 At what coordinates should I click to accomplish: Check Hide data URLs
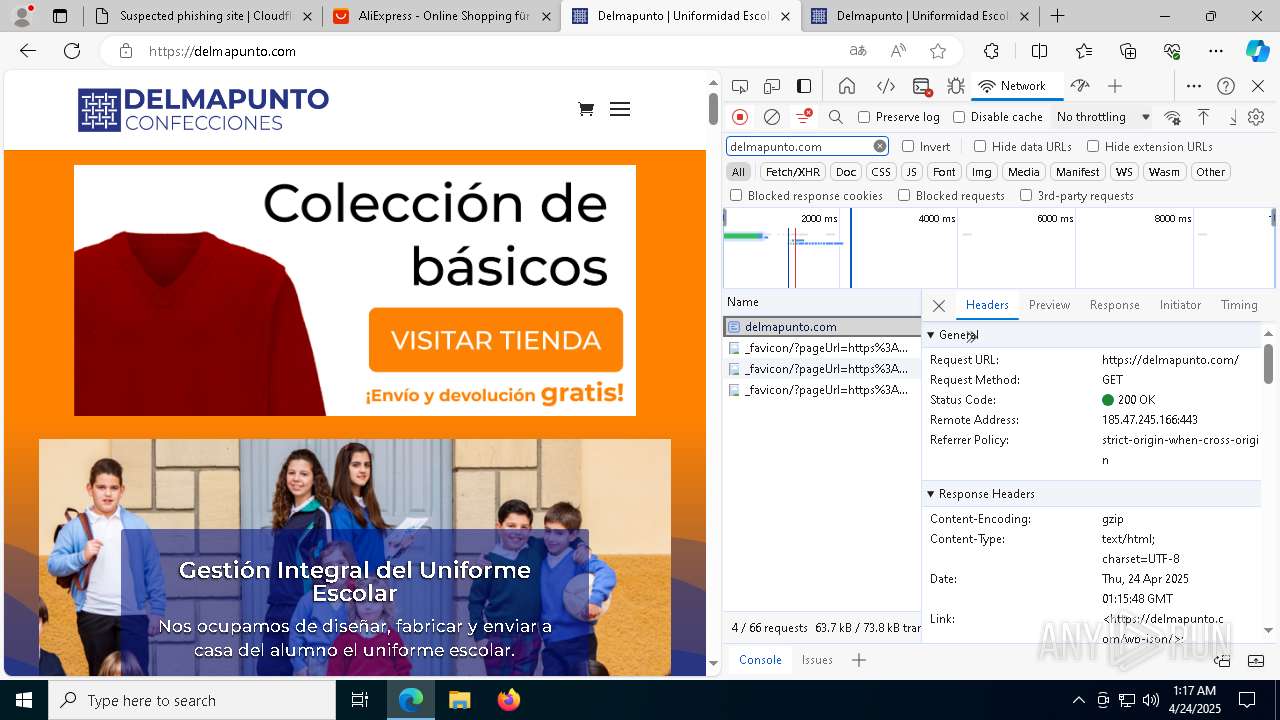click(x=980, y=146)
